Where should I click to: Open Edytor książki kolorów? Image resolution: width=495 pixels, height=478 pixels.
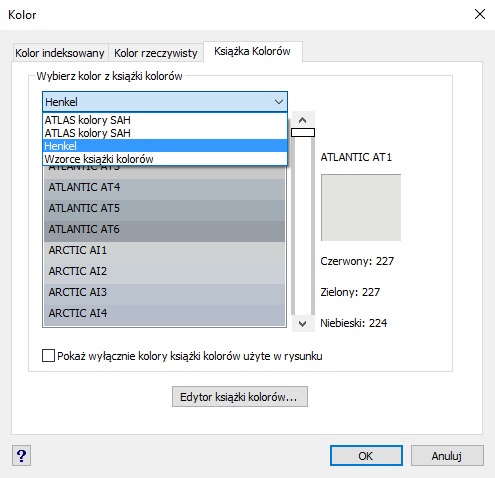(x=240, y=397)
